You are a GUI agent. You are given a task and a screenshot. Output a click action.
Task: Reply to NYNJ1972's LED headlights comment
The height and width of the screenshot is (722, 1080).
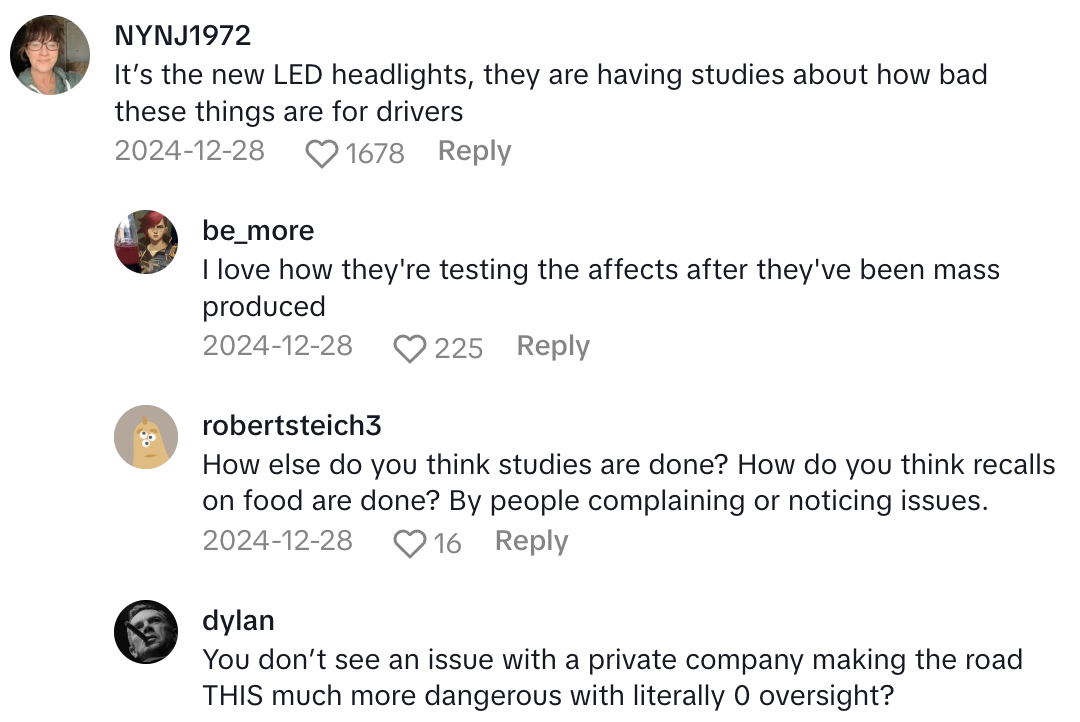474,152
